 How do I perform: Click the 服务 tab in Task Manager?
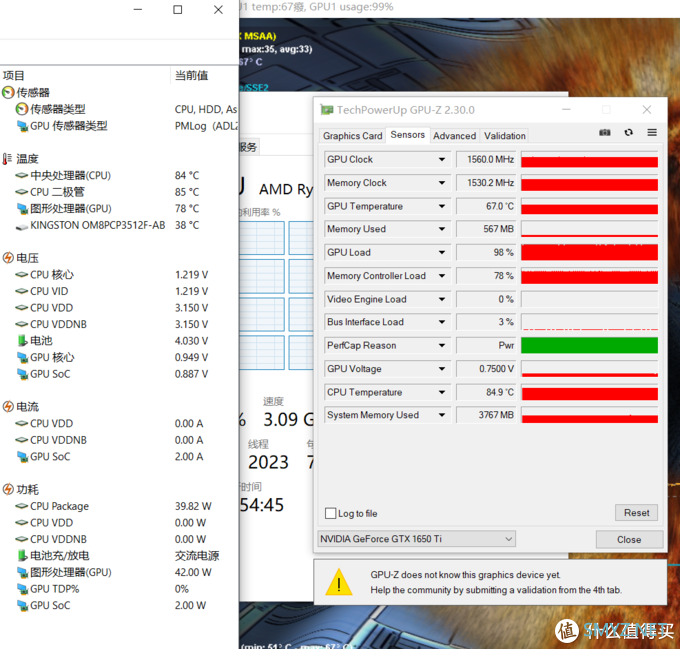click(x=249, y=147)
